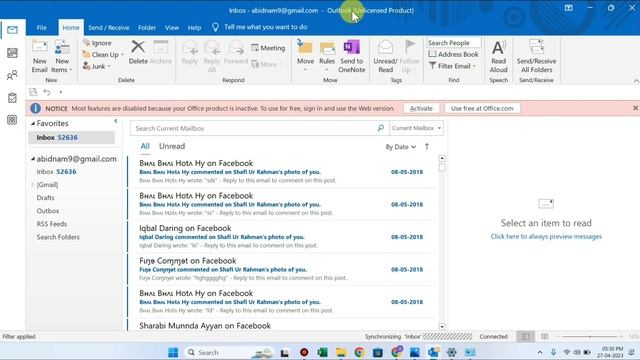Open the More respond options

coord(267,64)
